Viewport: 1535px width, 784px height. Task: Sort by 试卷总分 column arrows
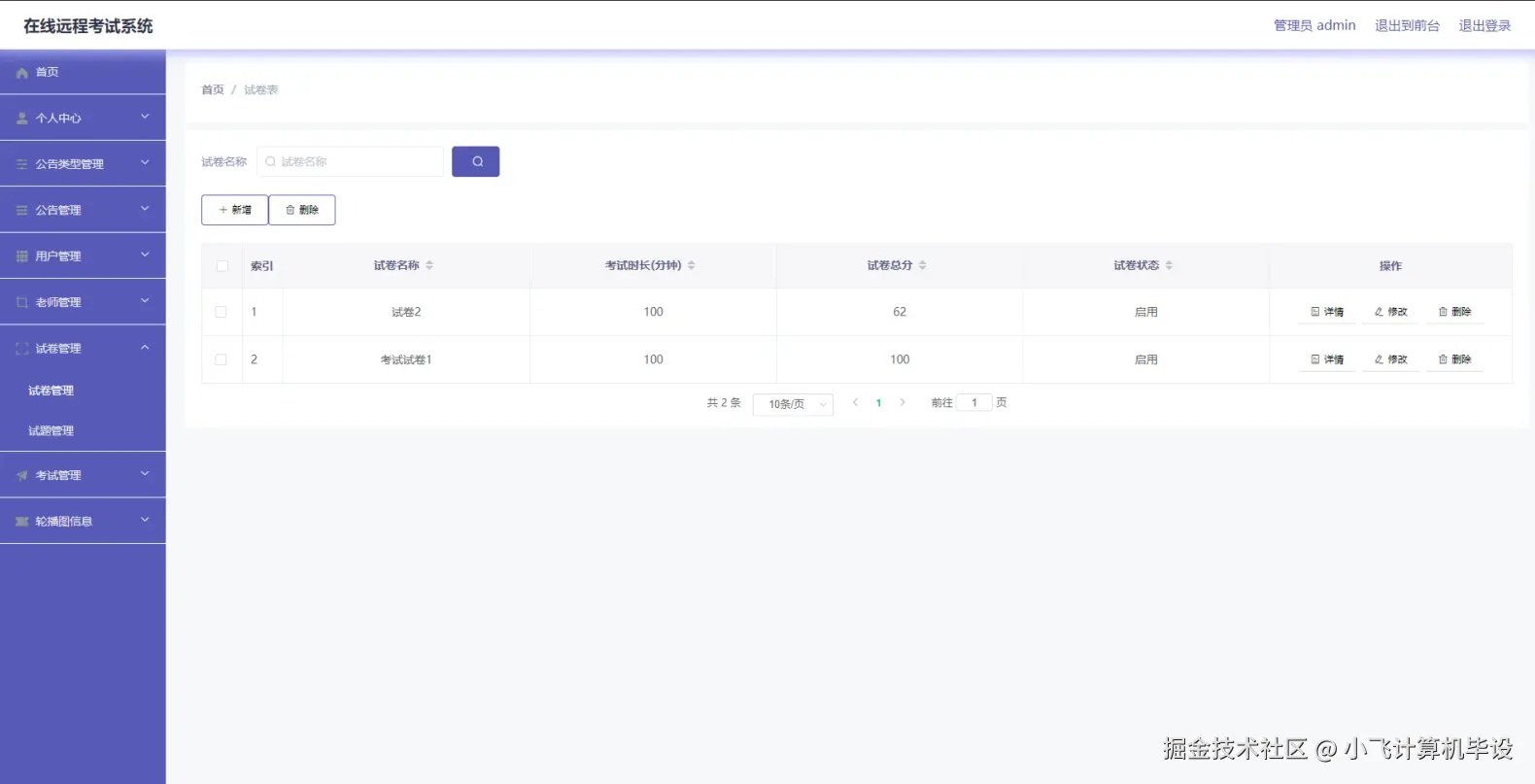click(x=923, y=265)
